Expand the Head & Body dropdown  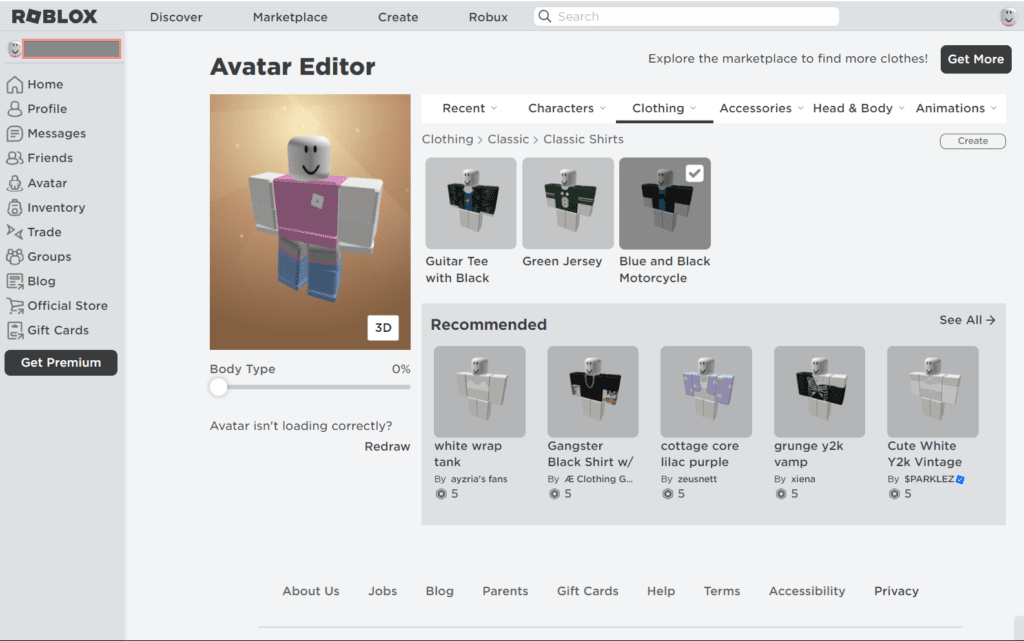pos(859,108)
